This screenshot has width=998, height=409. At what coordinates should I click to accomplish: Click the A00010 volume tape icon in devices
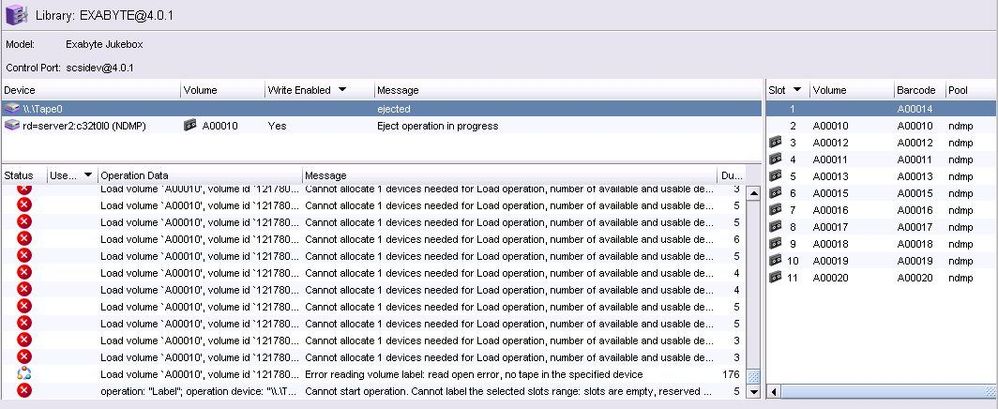click(190, 126)
